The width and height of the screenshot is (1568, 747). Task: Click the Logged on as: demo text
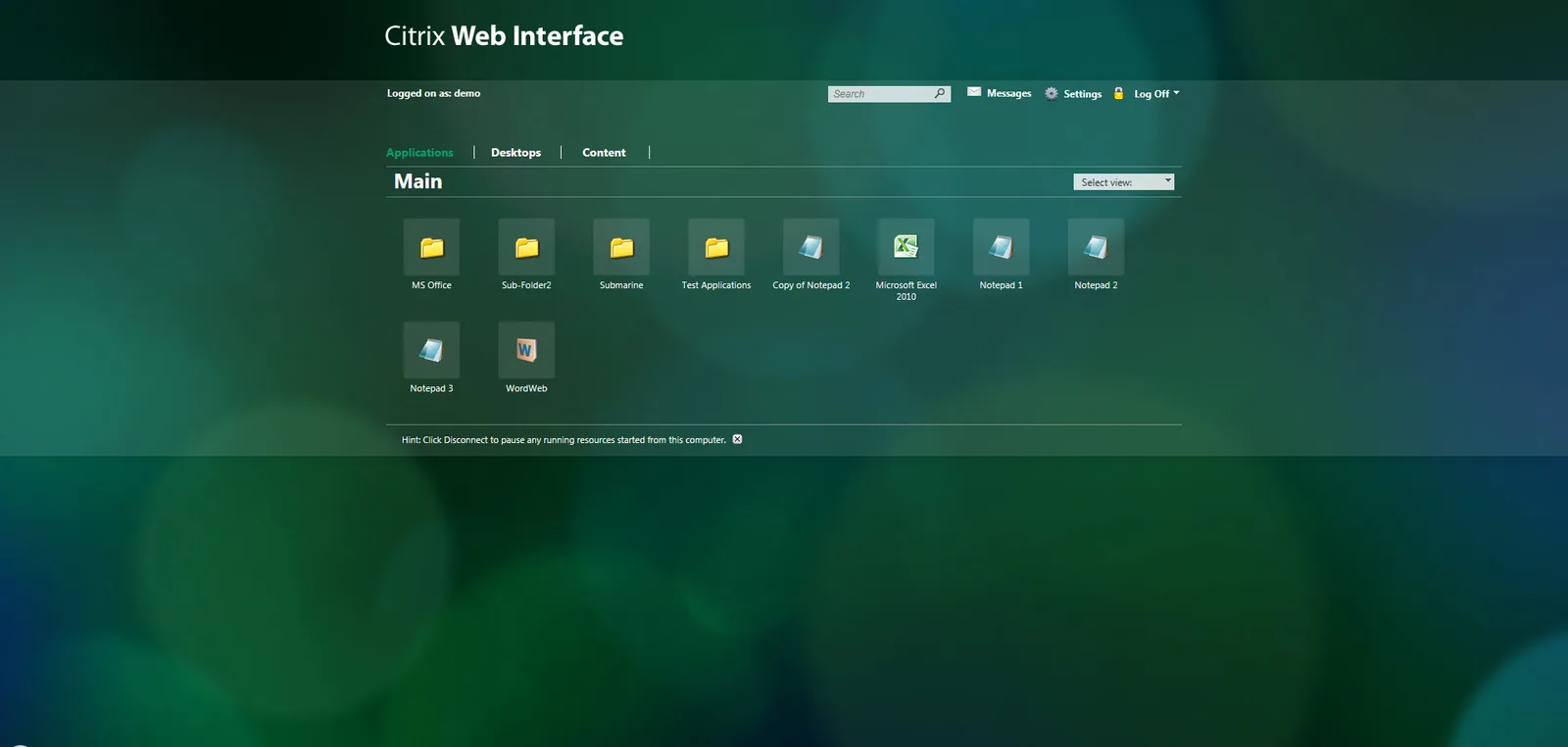tap(433, 94)
